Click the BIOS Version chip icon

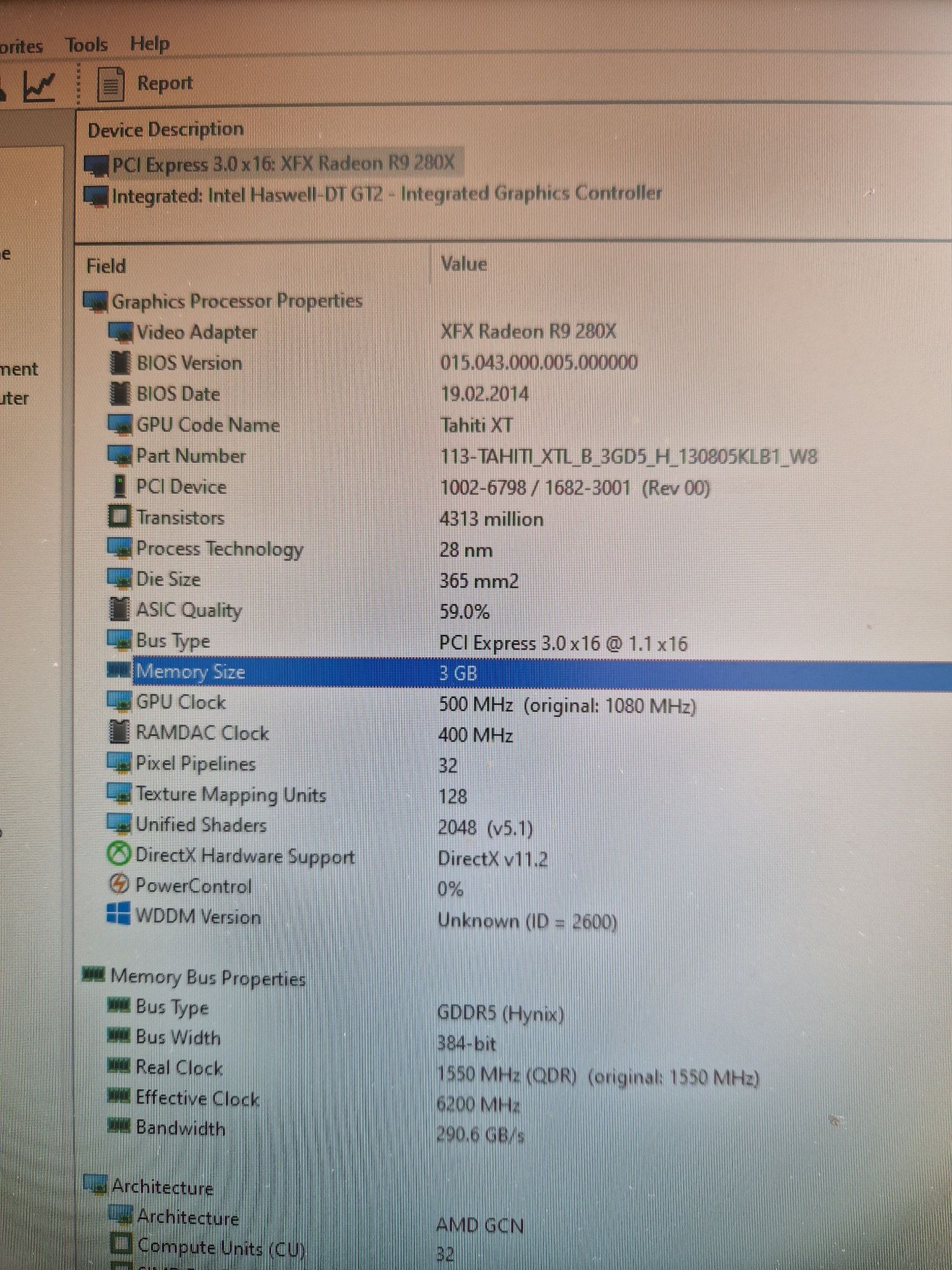click(x=120, y=363)
